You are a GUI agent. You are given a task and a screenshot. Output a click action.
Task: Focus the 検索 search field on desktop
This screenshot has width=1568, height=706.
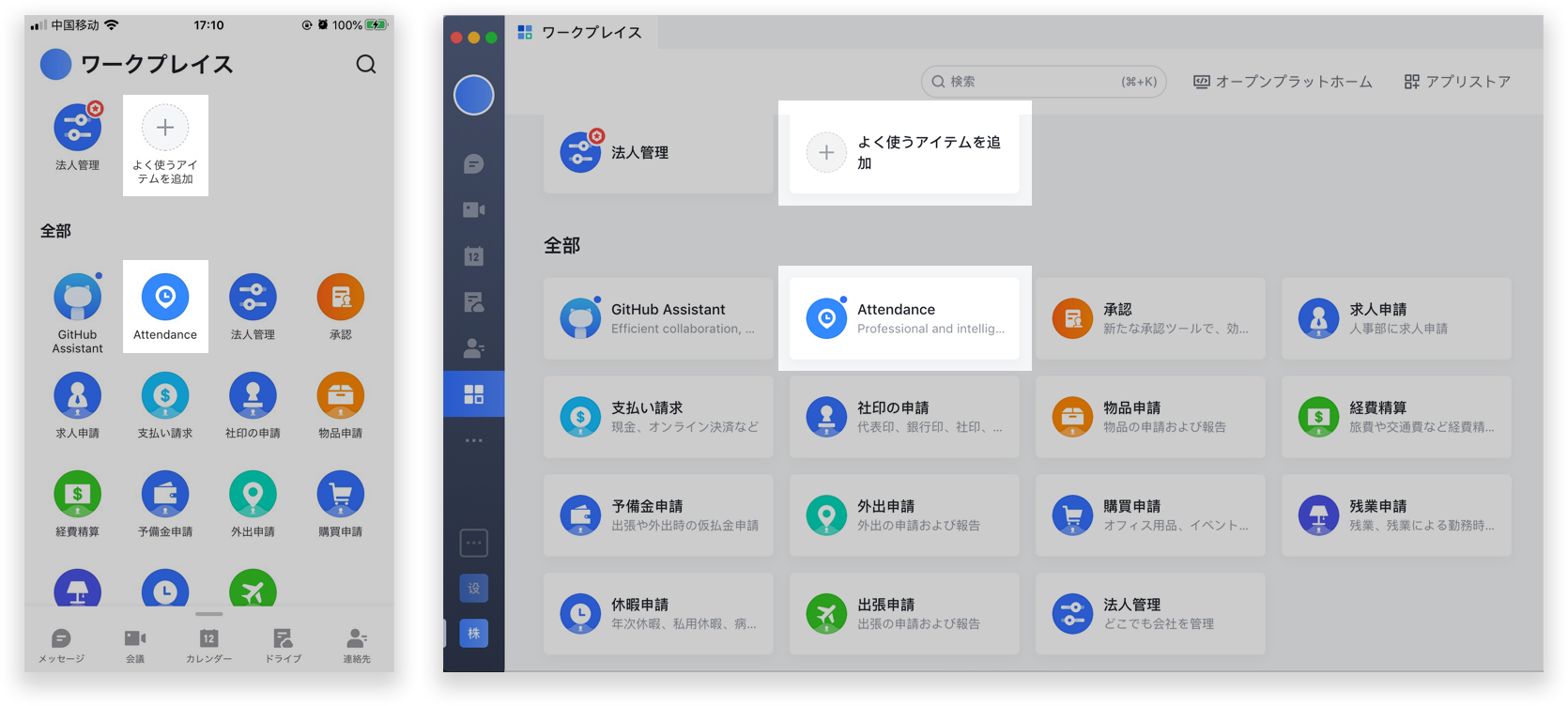point(1033,82)
